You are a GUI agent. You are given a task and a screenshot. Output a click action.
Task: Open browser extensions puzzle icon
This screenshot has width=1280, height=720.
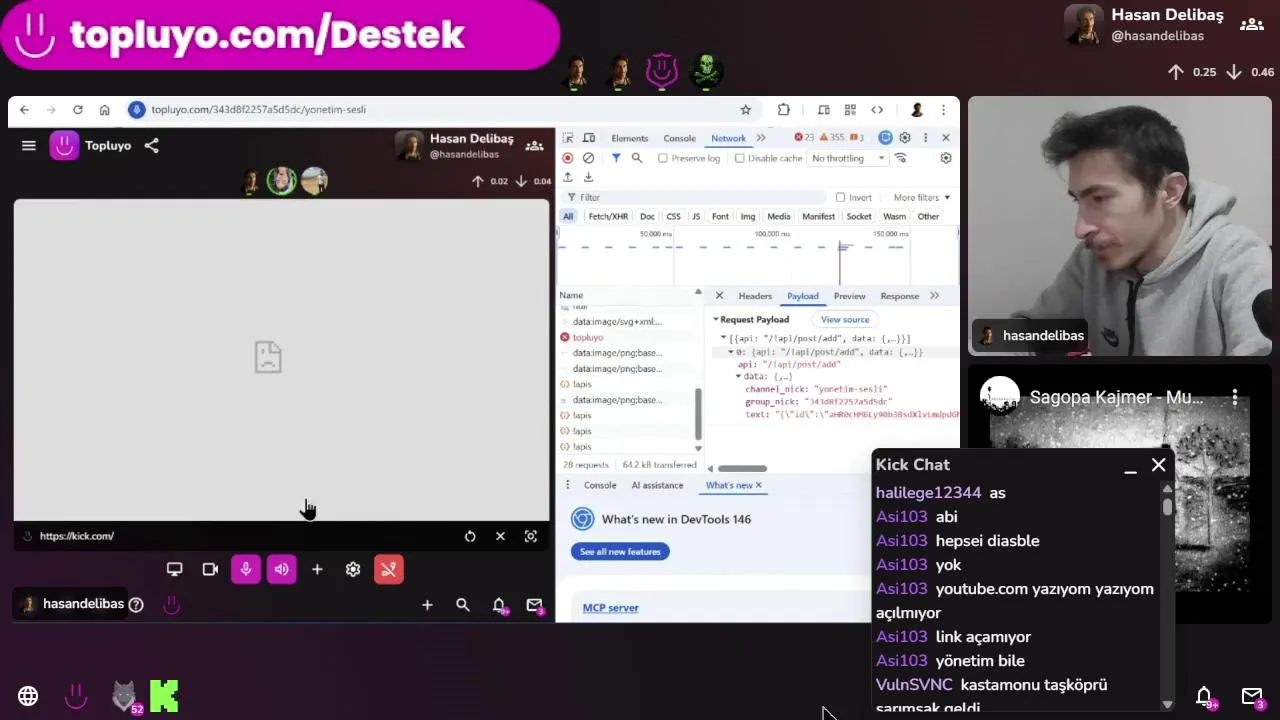[784, 110]
